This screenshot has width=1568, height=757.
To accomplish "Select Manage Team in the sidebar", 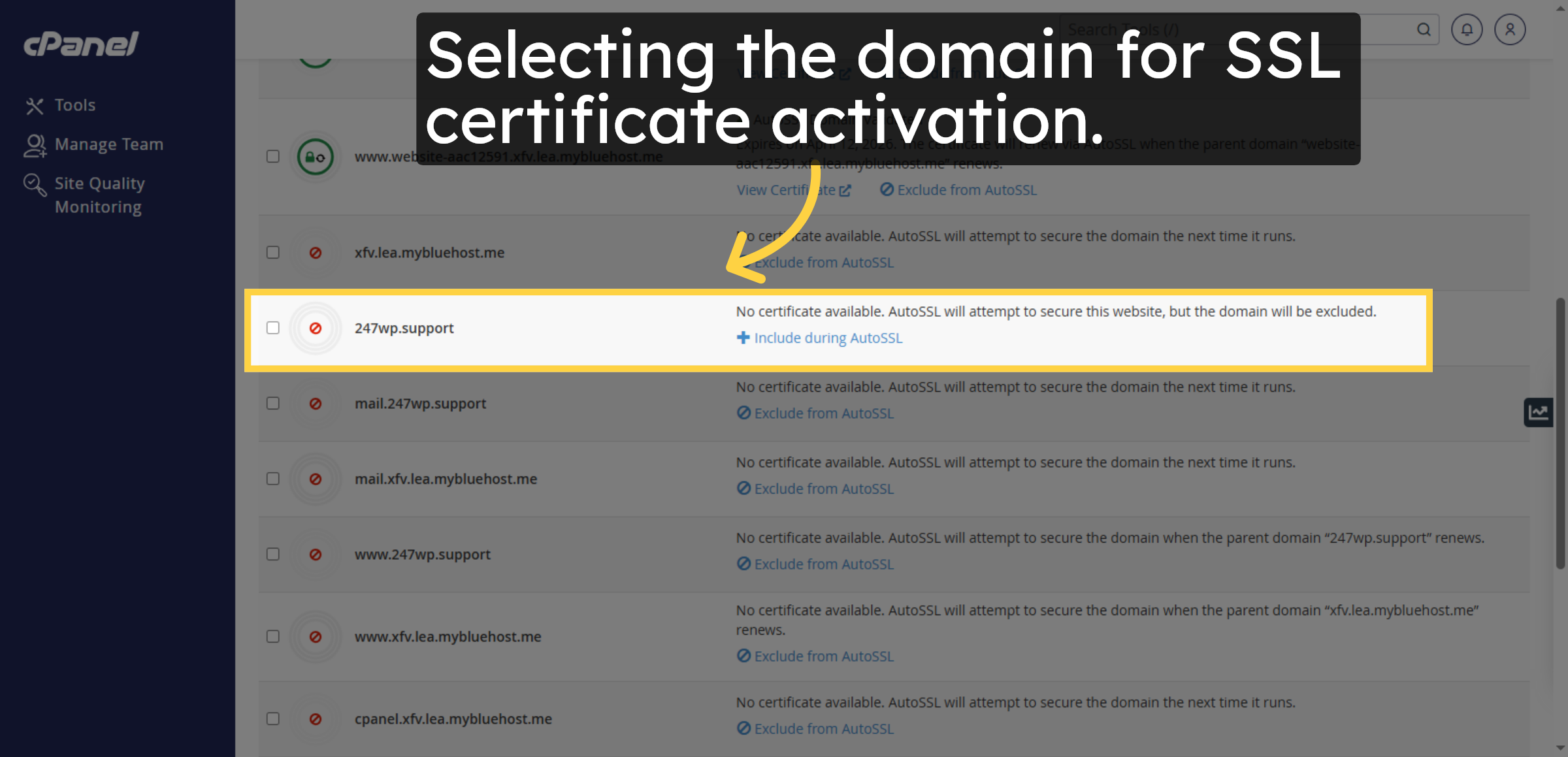I will coord(109,144).
